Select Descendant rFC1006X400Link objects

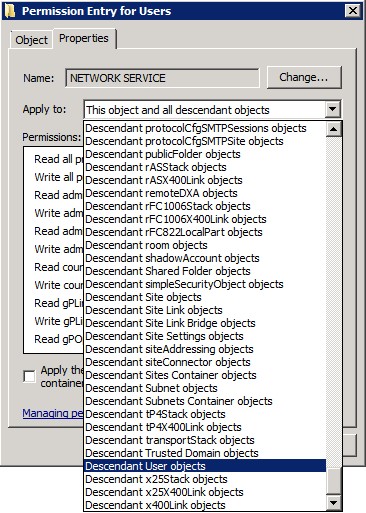pyautogui.click(x=205, y=219)
